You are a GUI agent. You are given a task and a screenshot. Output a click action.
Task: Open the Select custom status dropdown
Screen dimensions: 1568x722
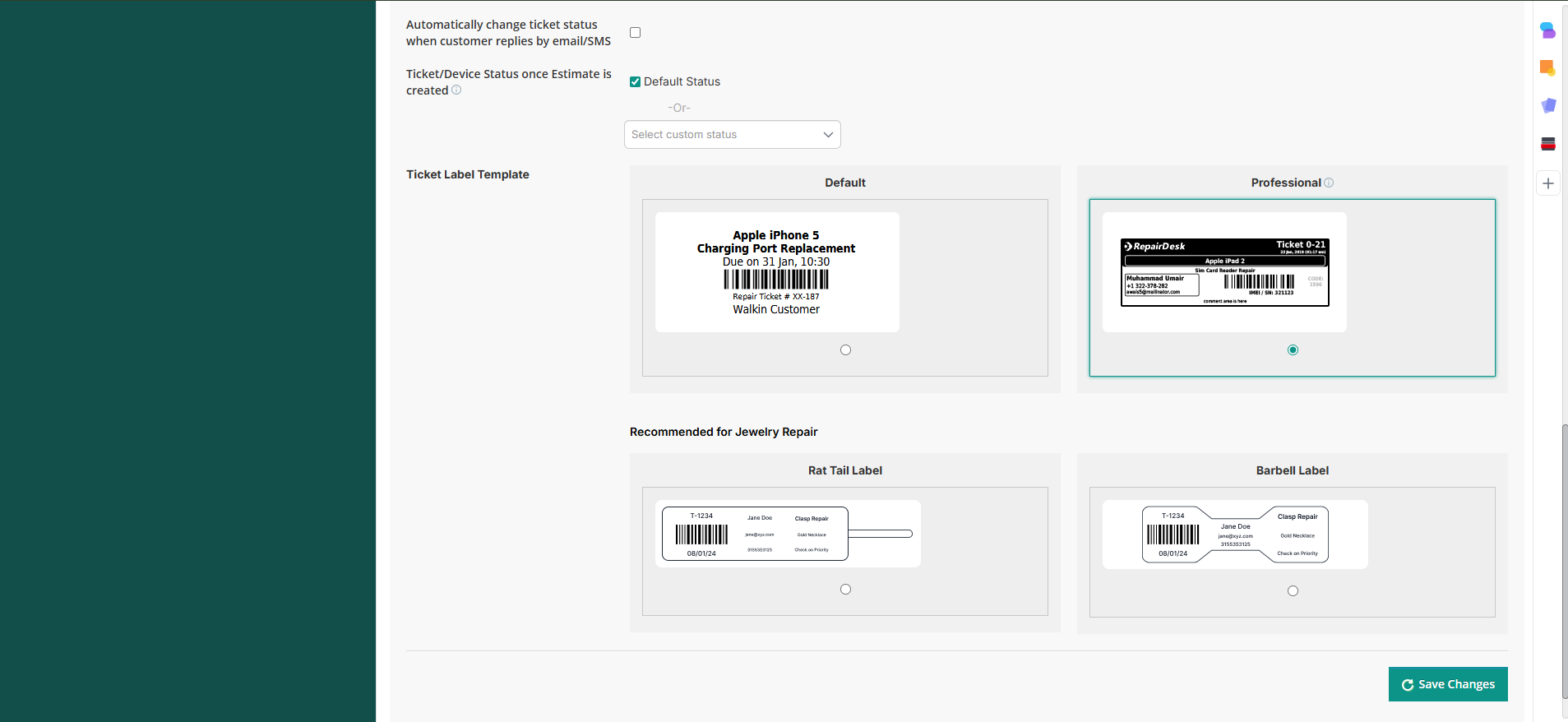pos(724,135)
